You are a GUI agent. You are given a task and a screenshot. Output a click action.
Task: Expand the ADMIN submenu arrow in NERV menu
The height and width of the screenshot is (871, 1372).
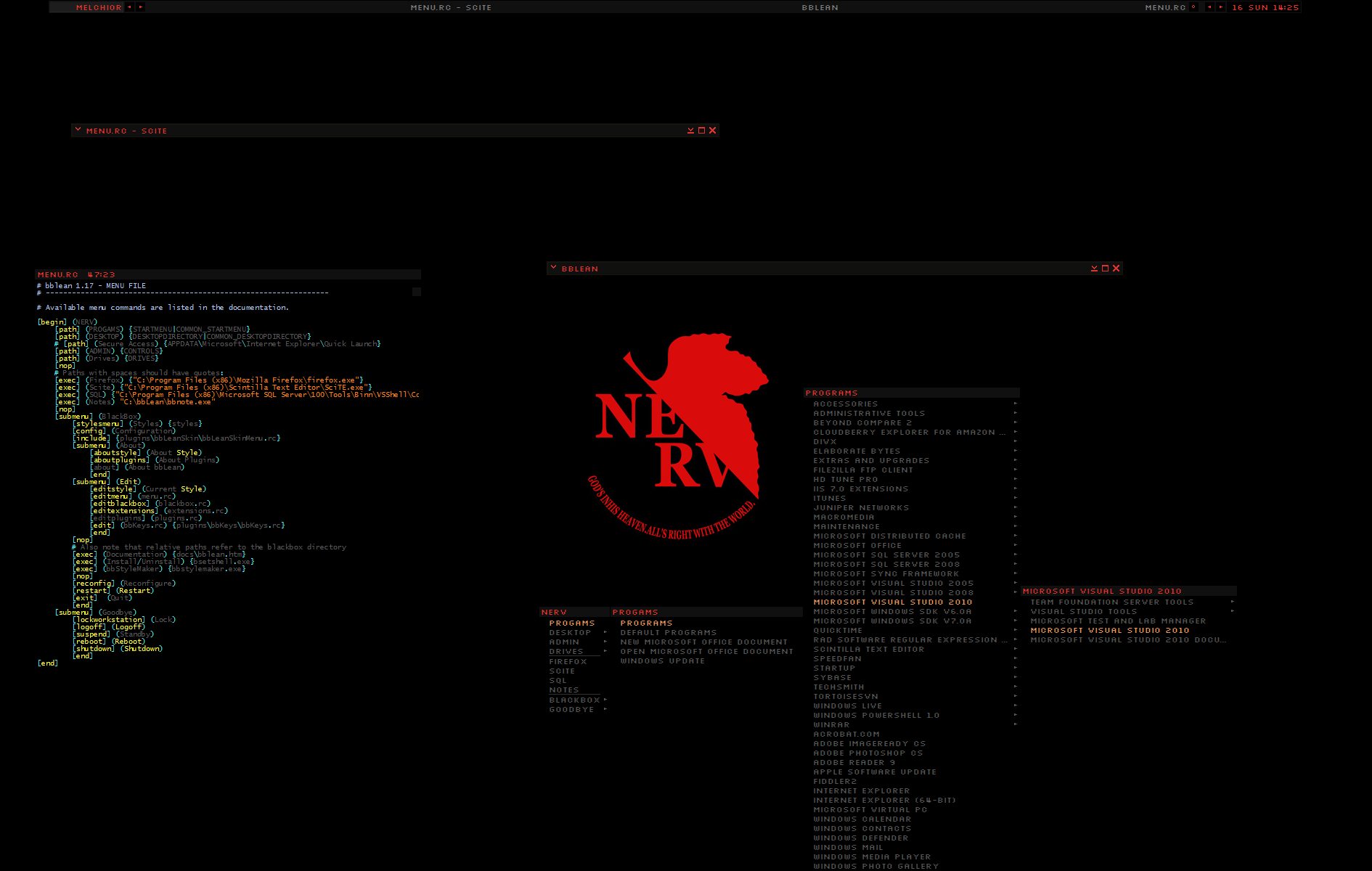tap(605, 642)
